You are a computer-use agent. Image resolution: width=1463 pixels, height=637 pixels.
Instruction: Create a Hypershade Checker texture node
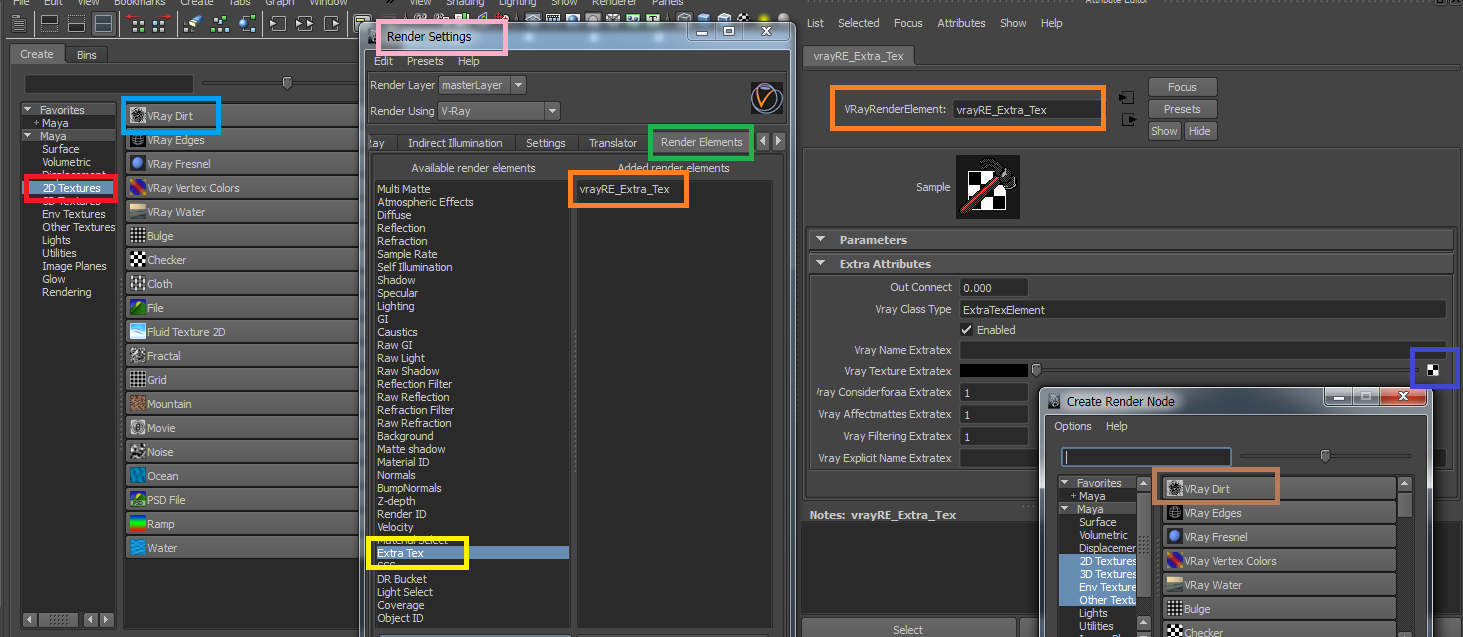coord(241,260)
